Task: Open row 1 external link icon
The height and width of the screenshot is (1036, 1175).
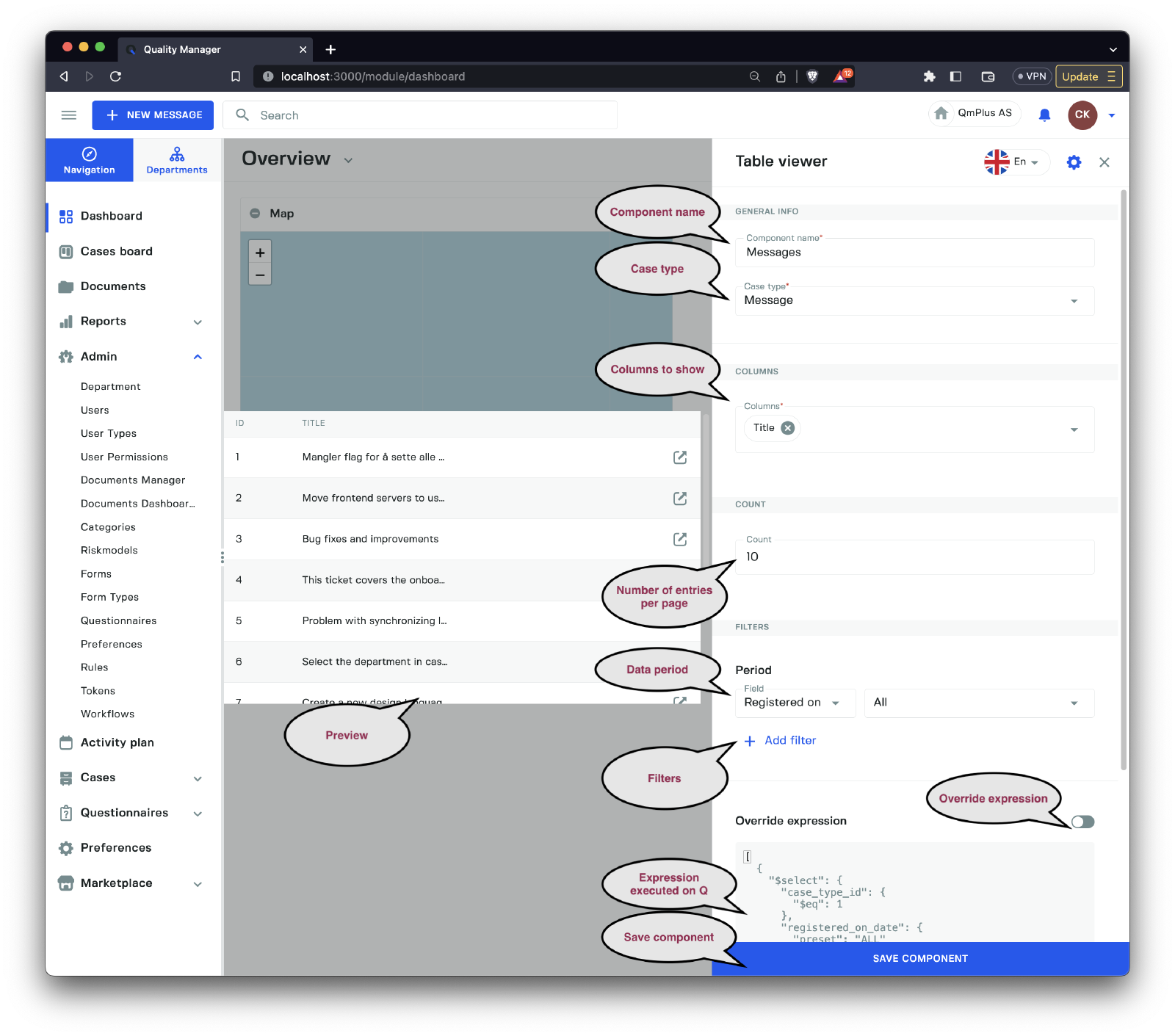Action: [x=680, y=457]
